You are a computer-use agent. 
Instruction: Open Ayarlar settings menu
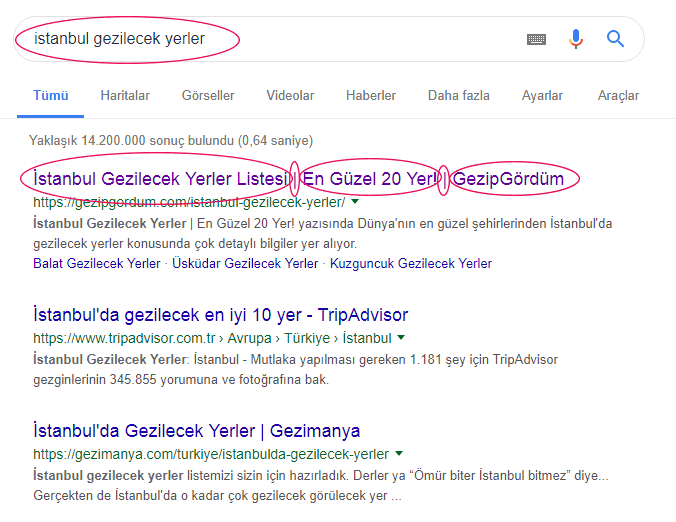(x=542, y=95)
